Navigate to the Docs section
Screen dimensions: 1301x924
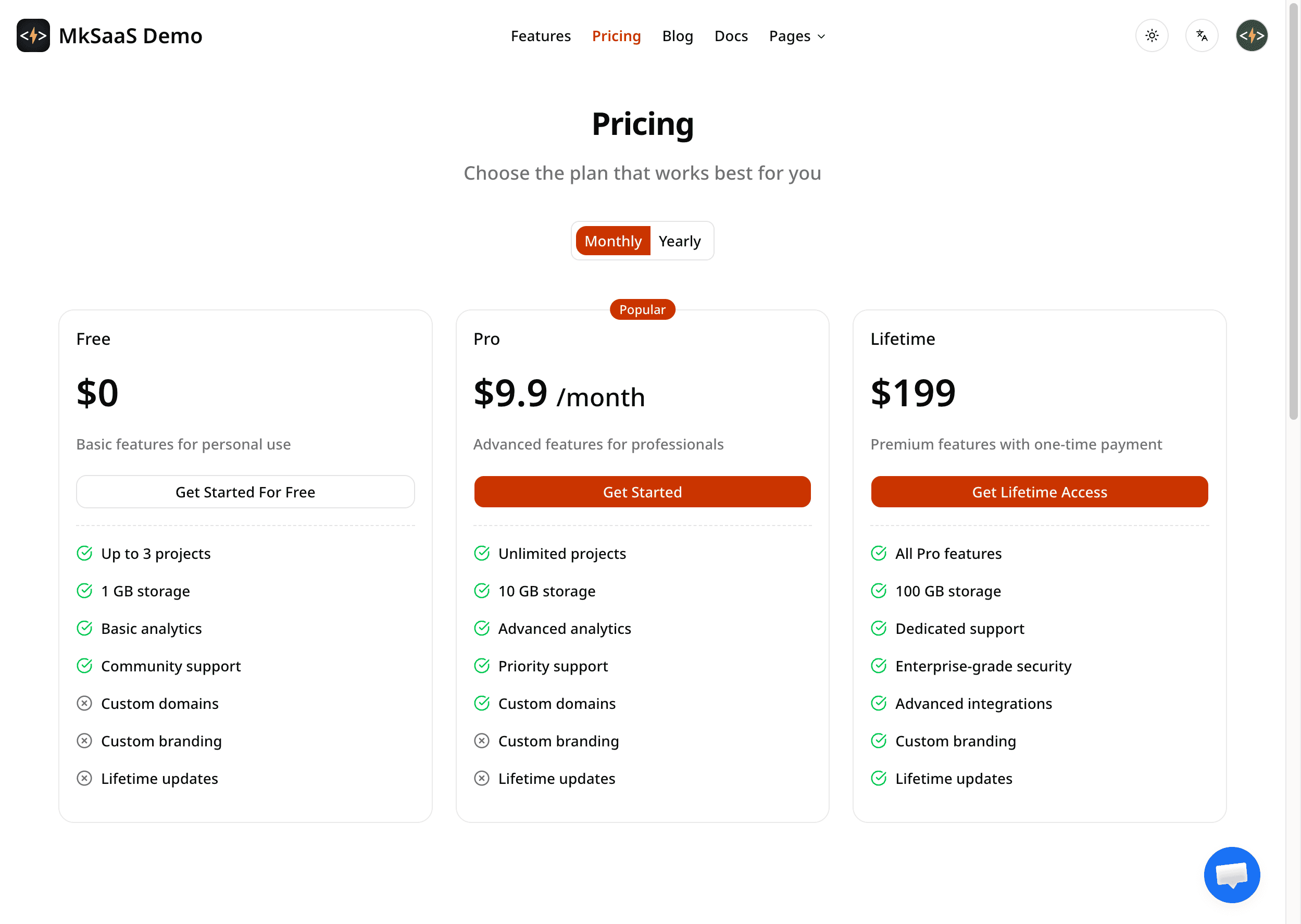[x=731, y=36]
